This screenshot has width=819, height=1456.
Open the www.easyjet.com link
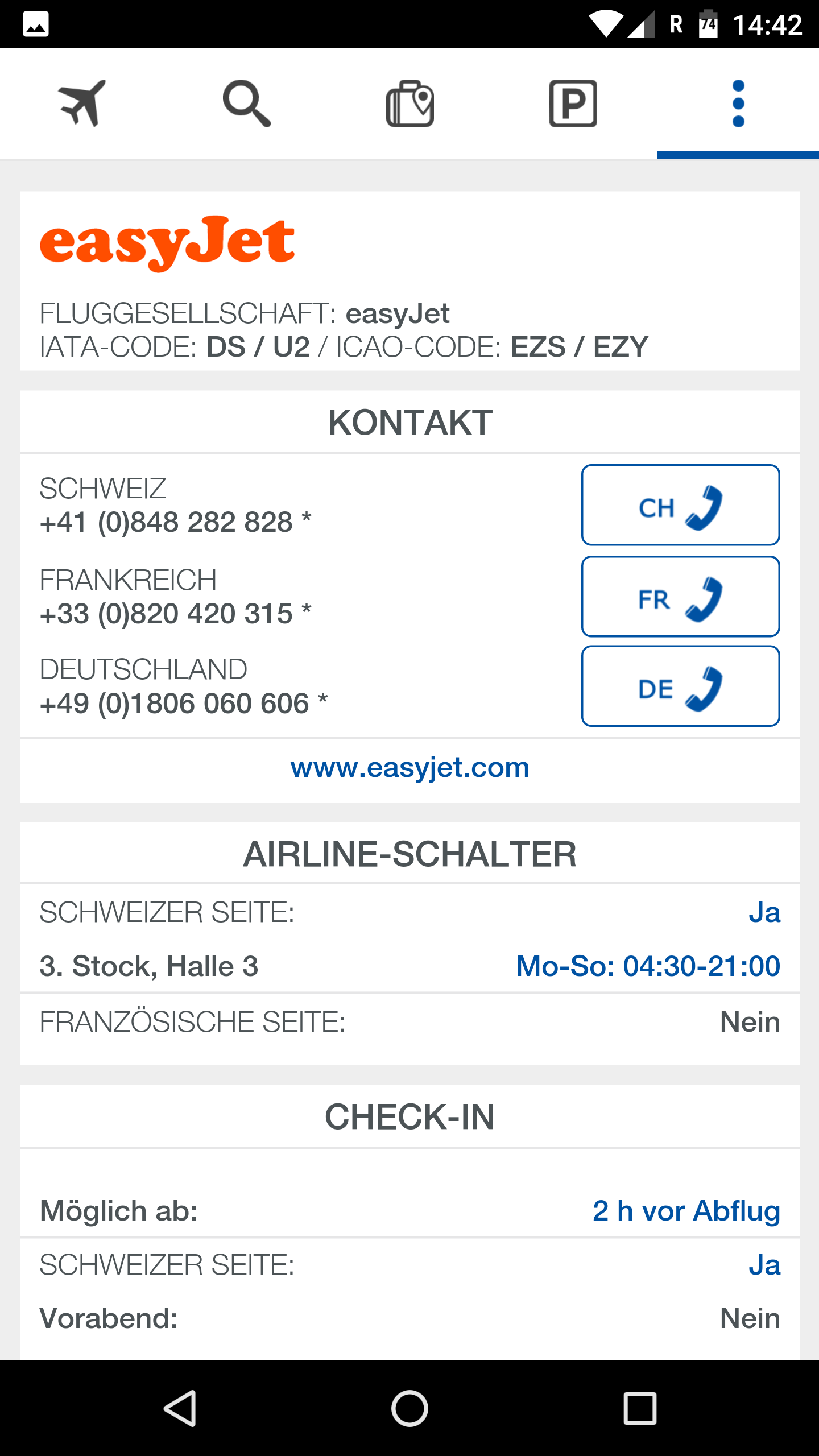(409, 768)
